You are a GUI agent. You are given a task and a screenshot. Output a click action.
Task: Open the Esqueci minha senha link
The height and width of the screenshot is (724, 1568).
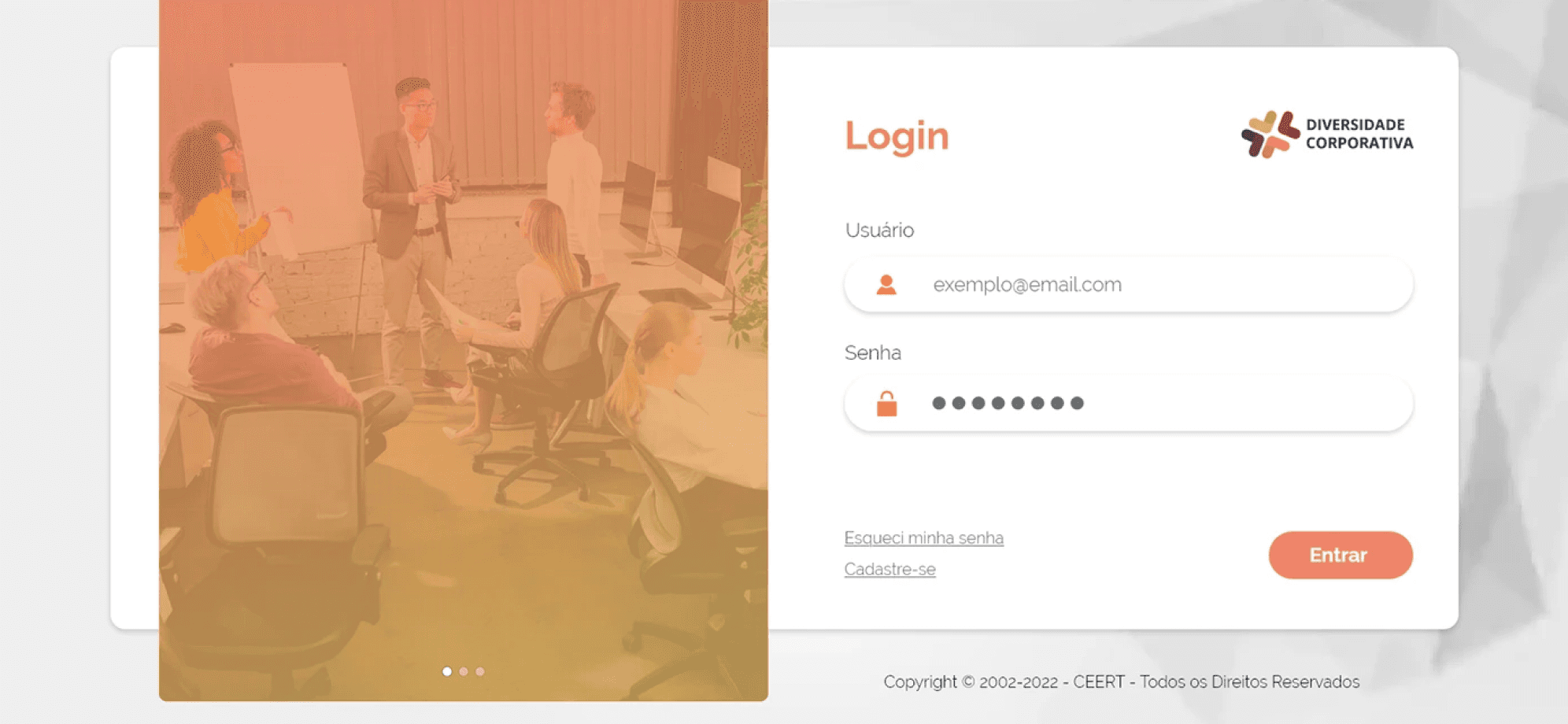(x=923, y=538)
